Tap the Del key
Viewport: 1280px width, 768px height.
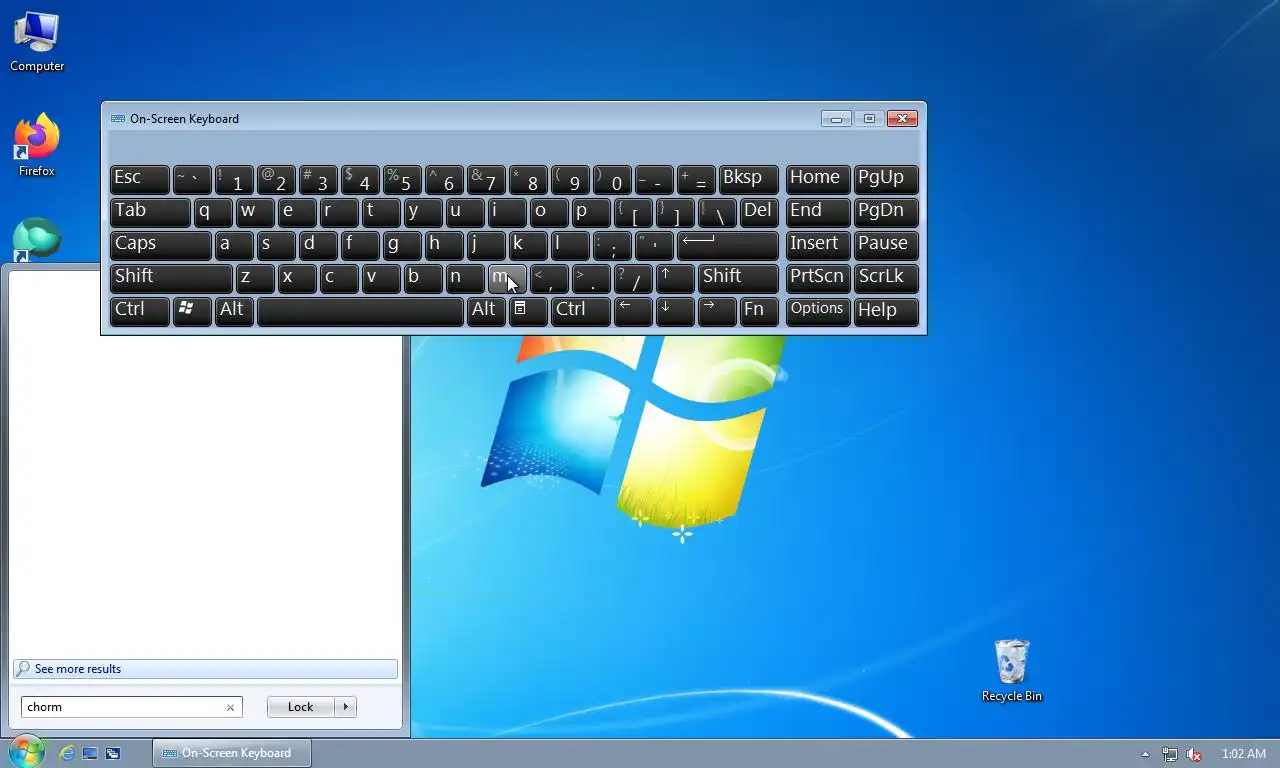point(759,212)
